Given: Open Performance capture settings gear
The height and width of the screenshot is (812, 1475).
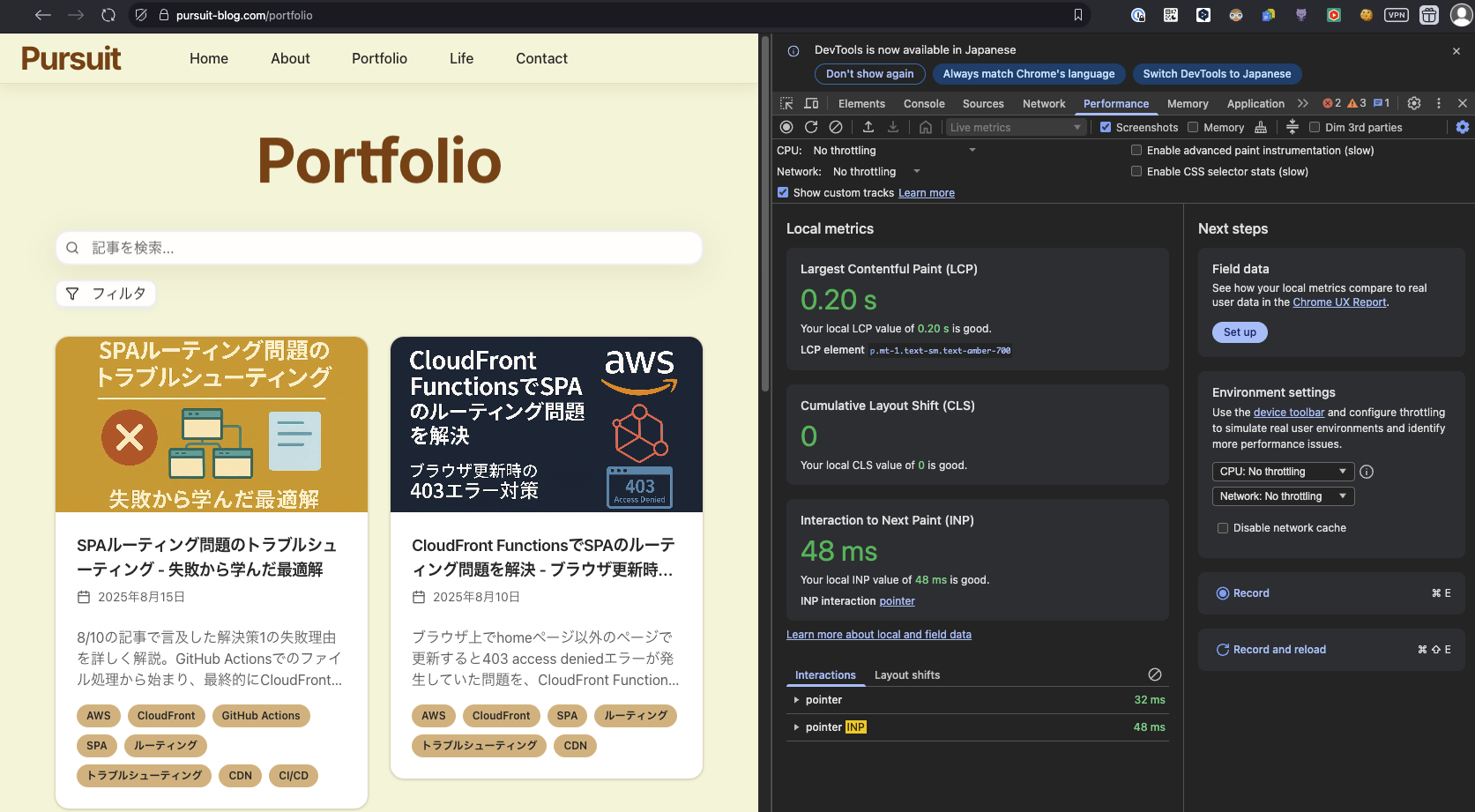Looking at the screenshot, I should click(1463, 127).
